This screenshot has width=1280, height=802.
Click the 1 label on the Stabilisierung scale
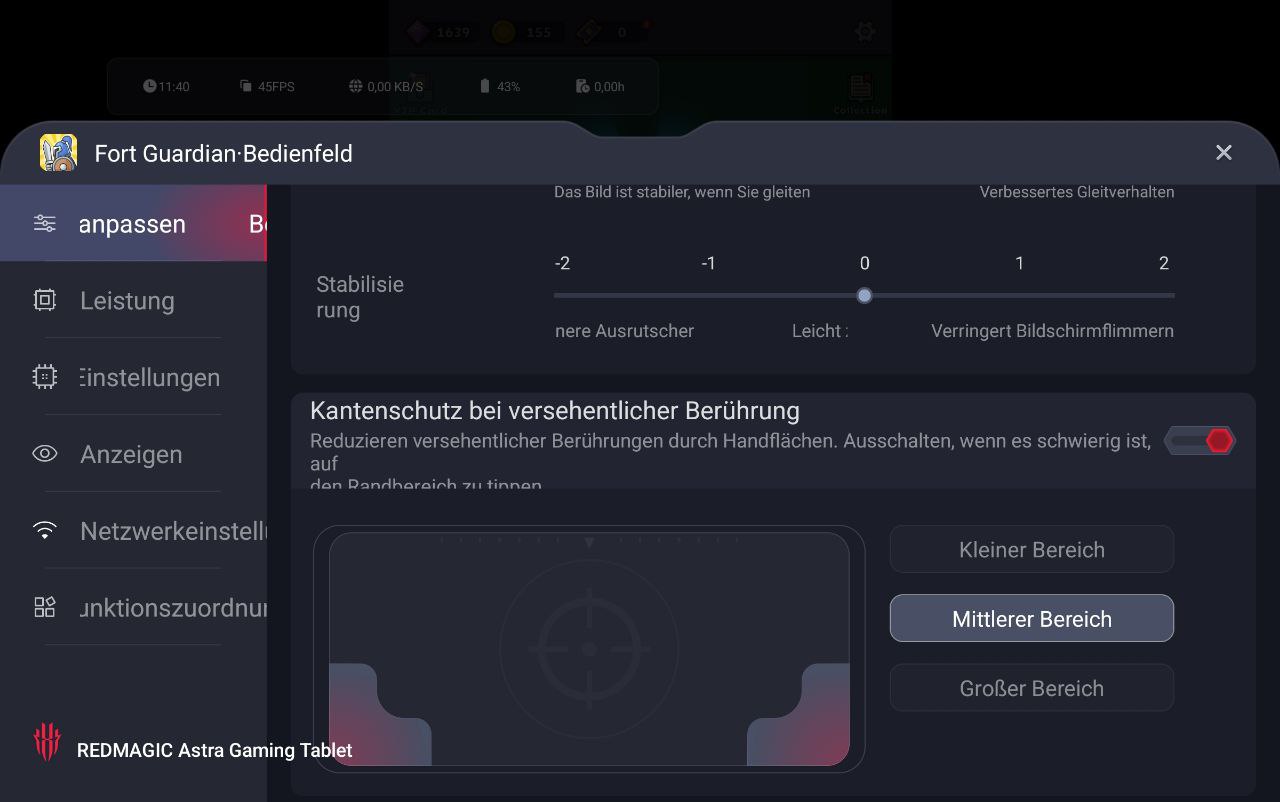click(1020, 263)
